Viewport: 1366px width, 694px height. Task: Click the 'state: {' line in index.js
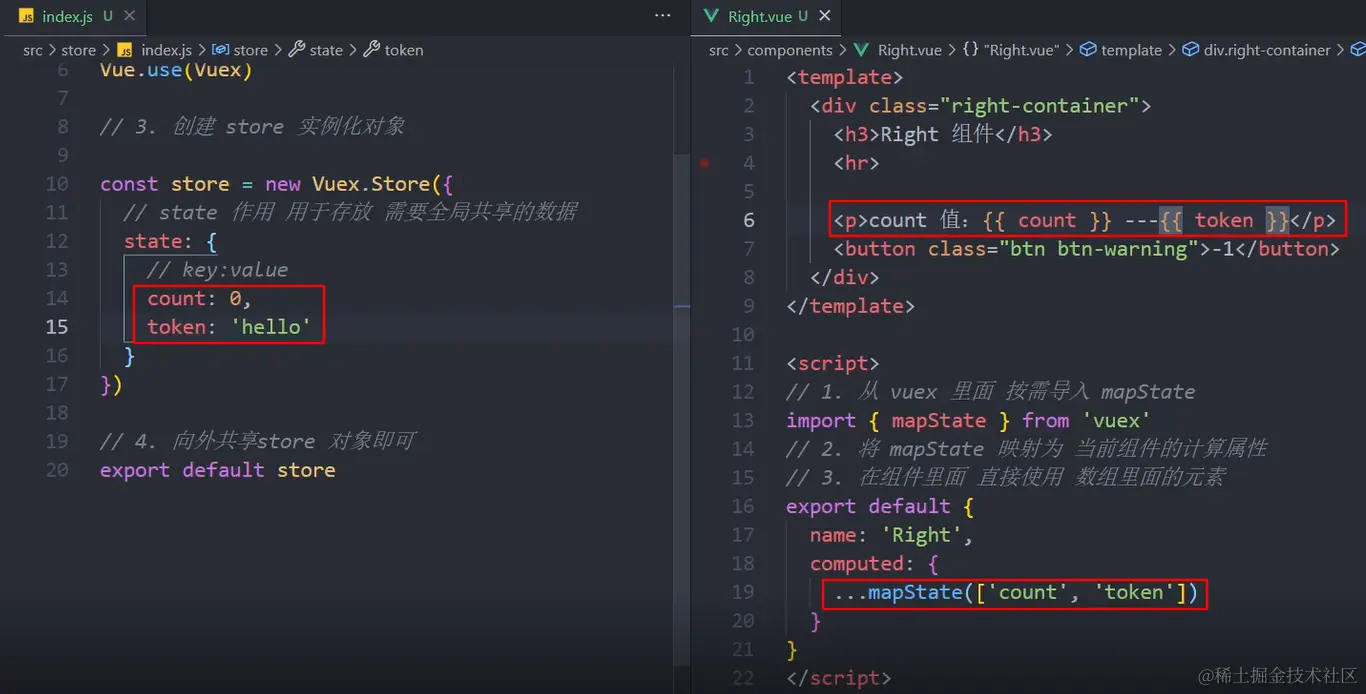point(170,241)
